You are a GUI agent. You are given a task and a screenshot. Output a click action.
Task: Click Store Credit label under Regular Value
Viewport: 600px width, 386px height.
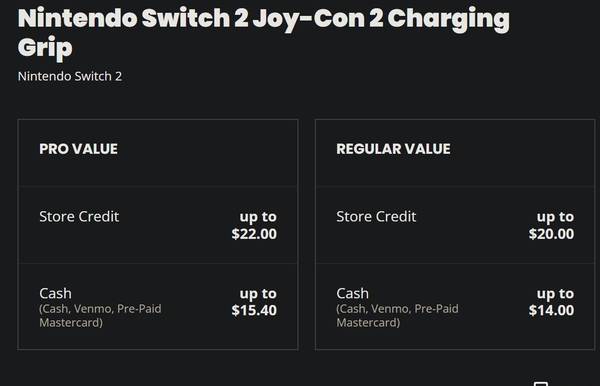click(x=376, y=217)
